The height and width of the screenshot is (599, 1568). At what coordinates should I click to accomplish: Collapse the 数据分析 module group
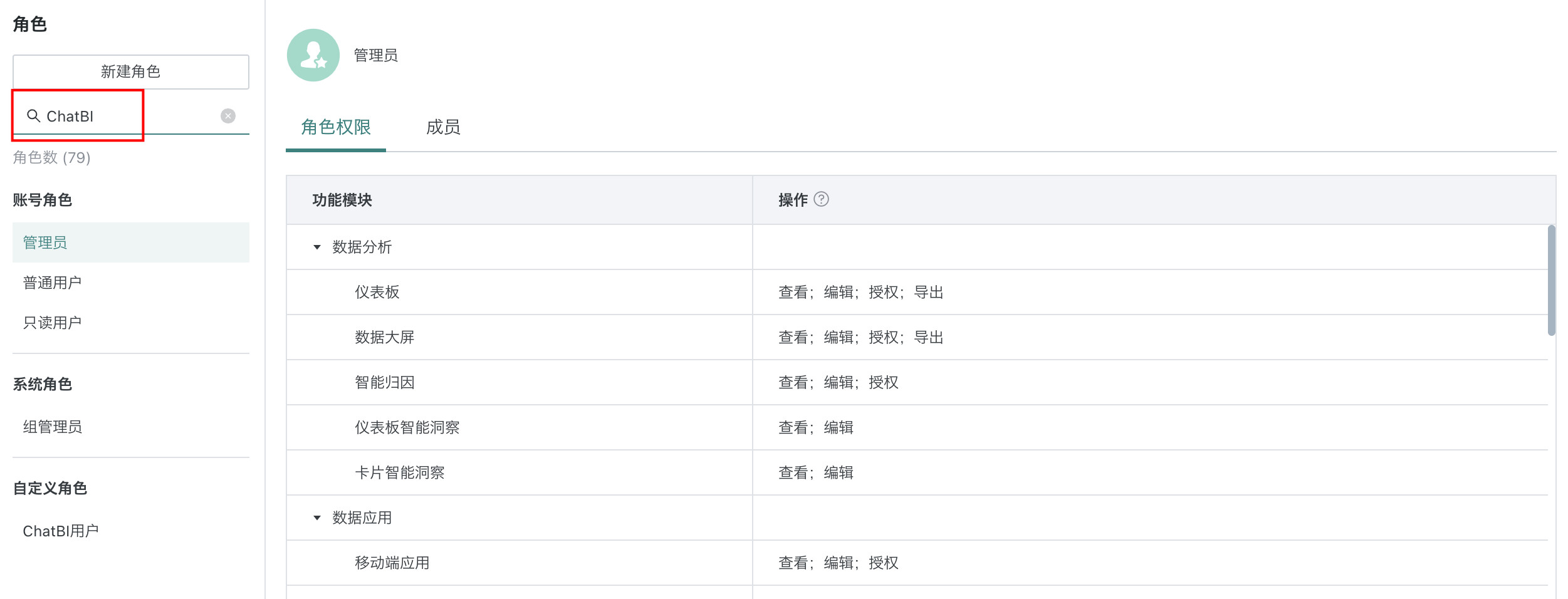click(x=317, y=247)
